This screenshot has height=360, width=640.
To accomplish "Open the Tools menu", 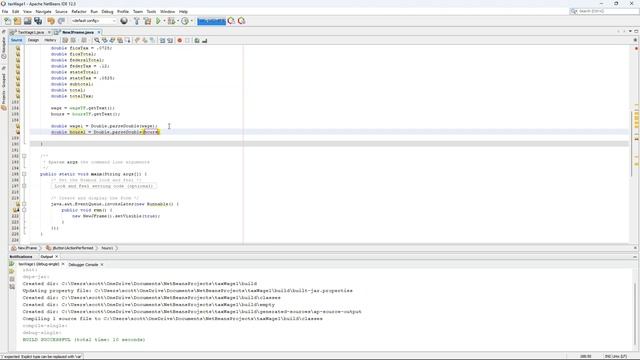I will click(151, 11).
